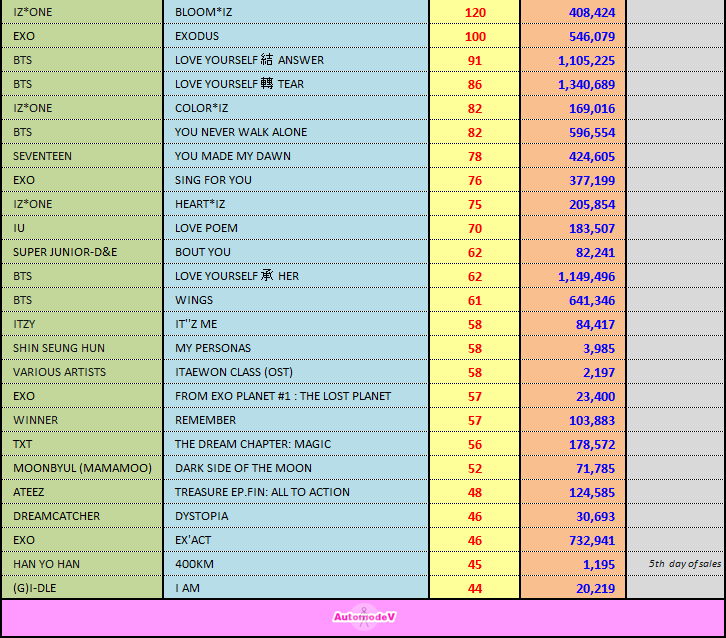The width and height of the screenshot is (726, 638).
Task: Select YOU MADE MY DAWN cell
Action: [x=296, y=156]
